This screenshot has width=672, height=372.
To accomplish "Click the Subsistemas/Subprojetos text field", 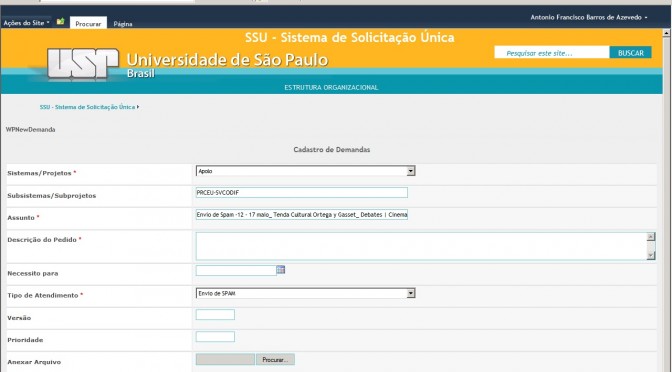I will point(302,192).
